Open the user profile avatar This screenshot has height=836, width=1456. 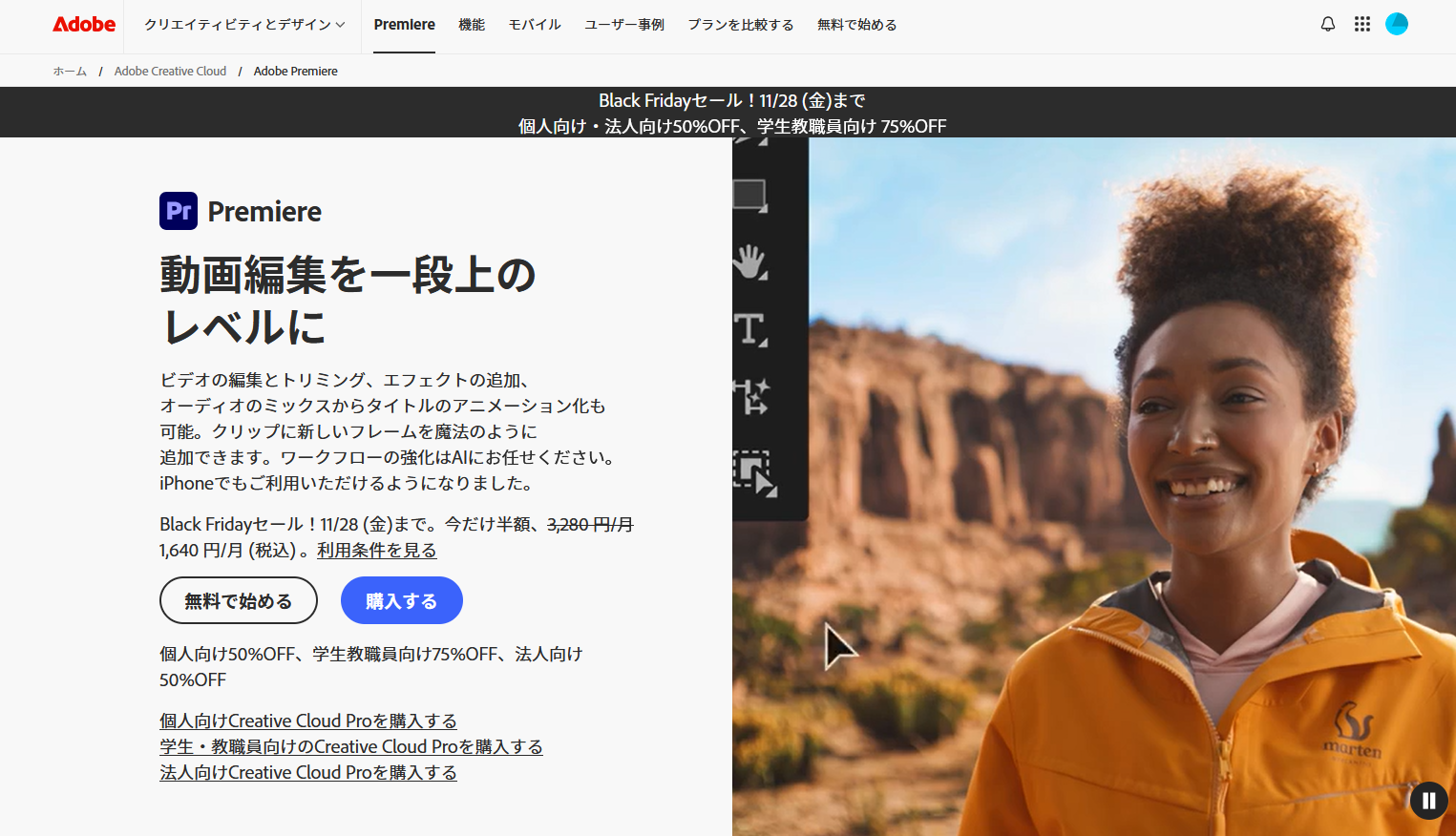point(1397,25)
